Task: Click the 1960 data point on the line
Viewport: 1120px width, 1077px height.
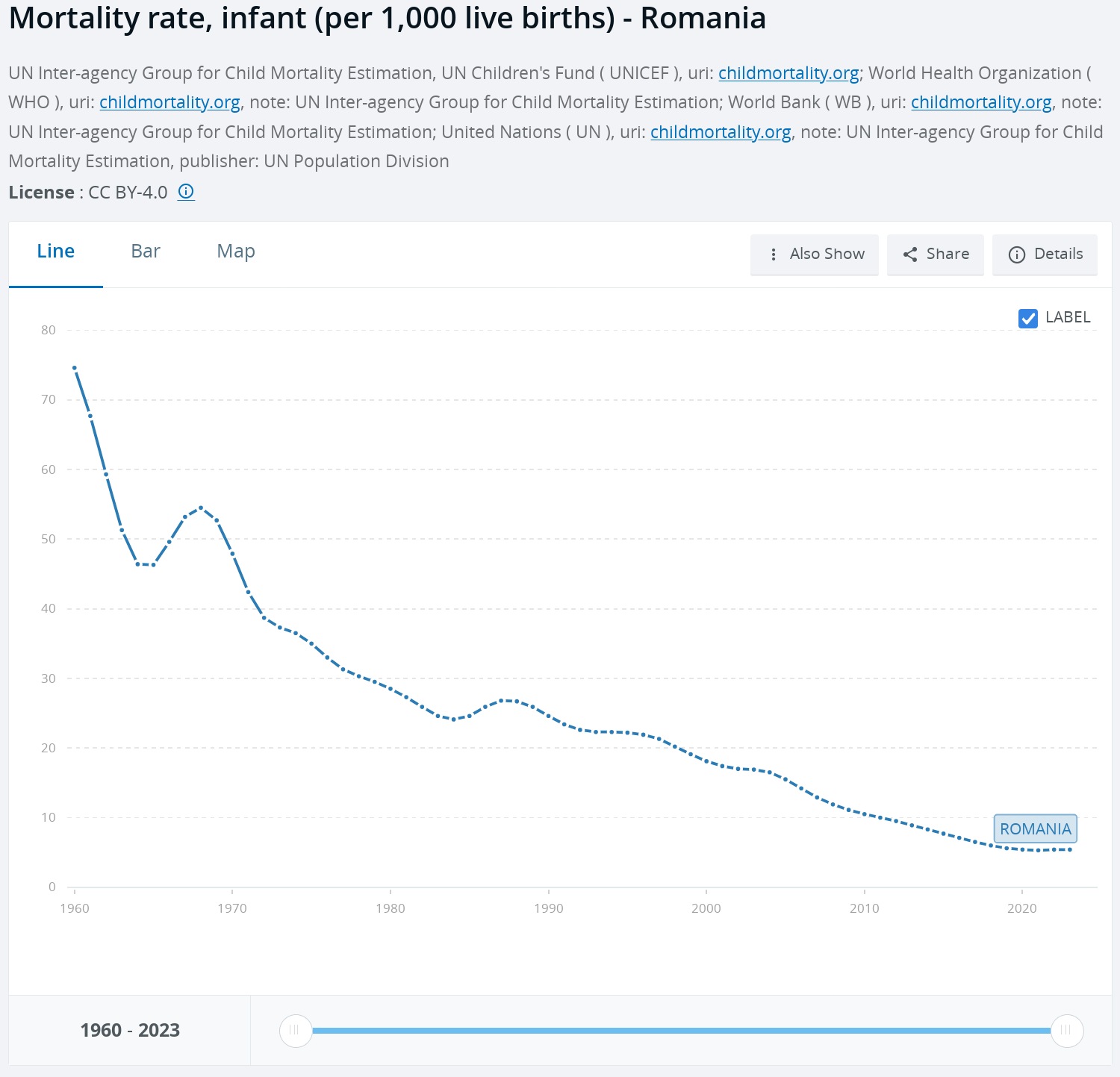Action: 75,368
